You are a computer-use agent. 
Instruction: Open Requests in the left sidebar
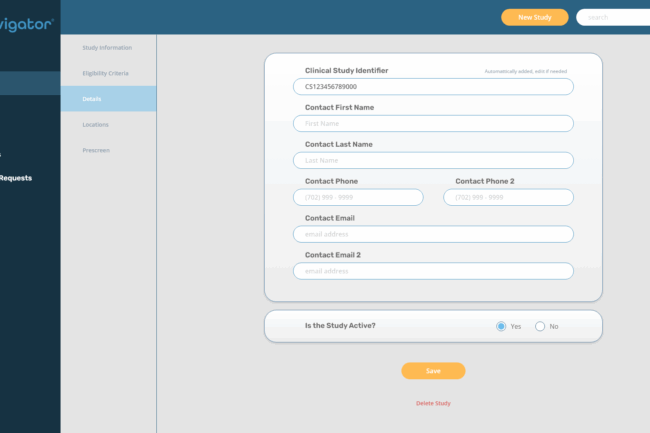17,178
